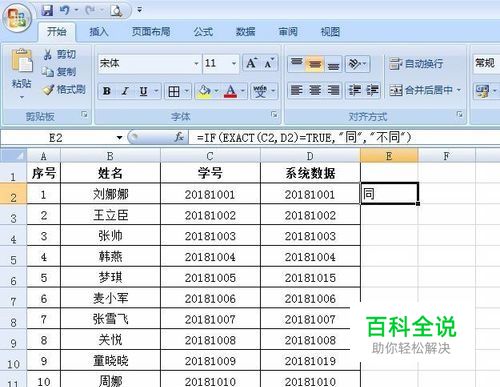The height and width of the screenshot is (387, 500).
Task: Increase font size with large A
Action: pos(251,63)
